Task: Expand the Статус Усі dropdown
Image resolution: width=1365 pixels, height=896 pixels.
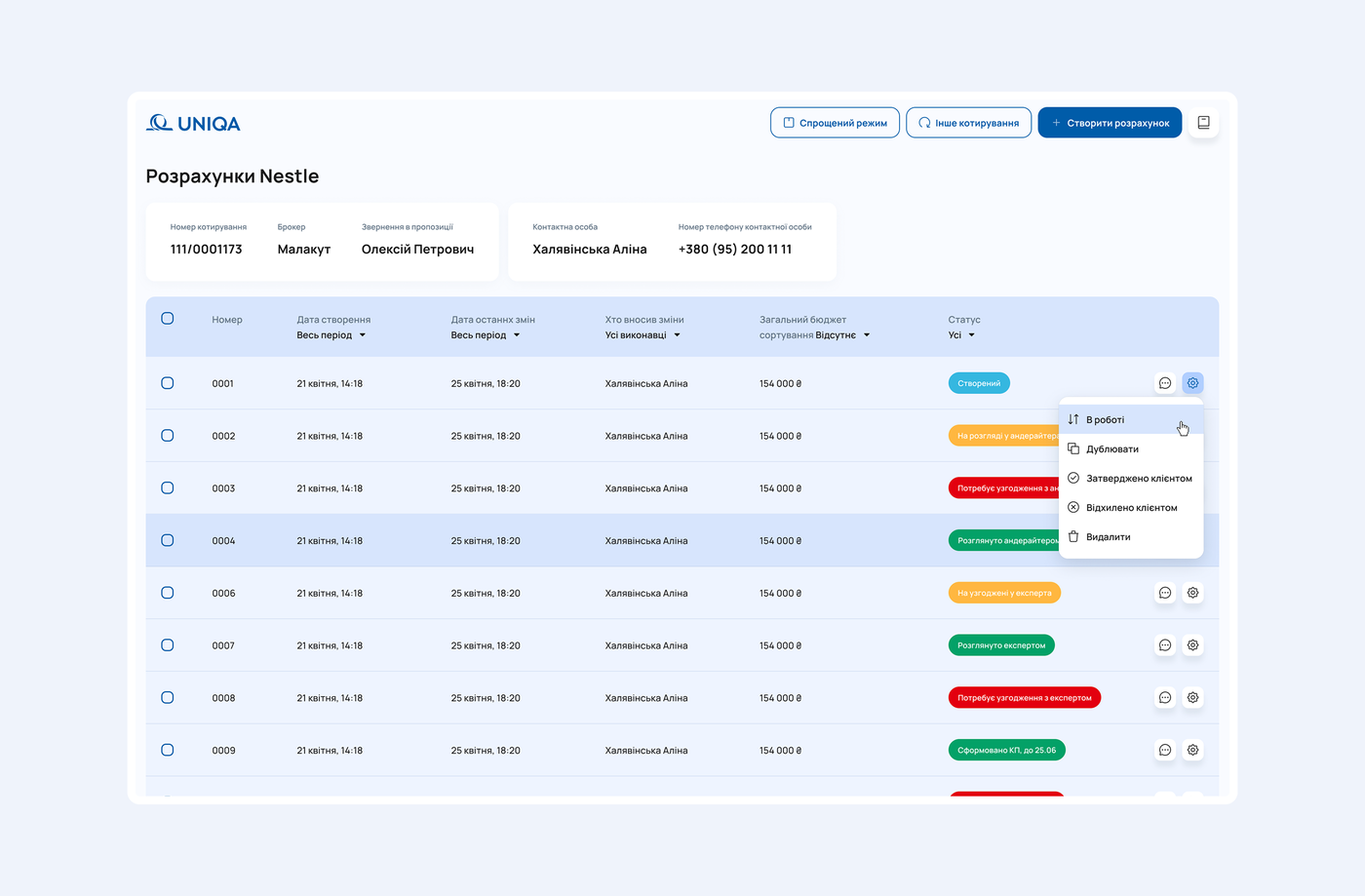Action: tap(961, 335)
